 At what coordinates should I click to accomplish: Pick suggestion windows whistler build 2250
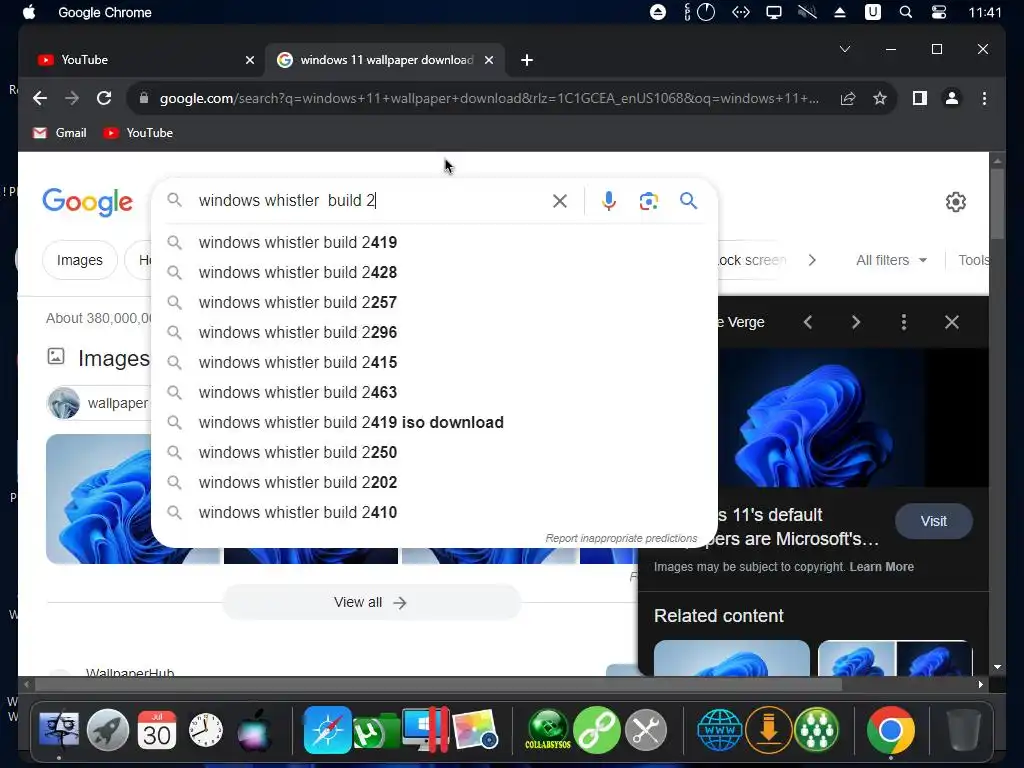click(x=434, y=453)
